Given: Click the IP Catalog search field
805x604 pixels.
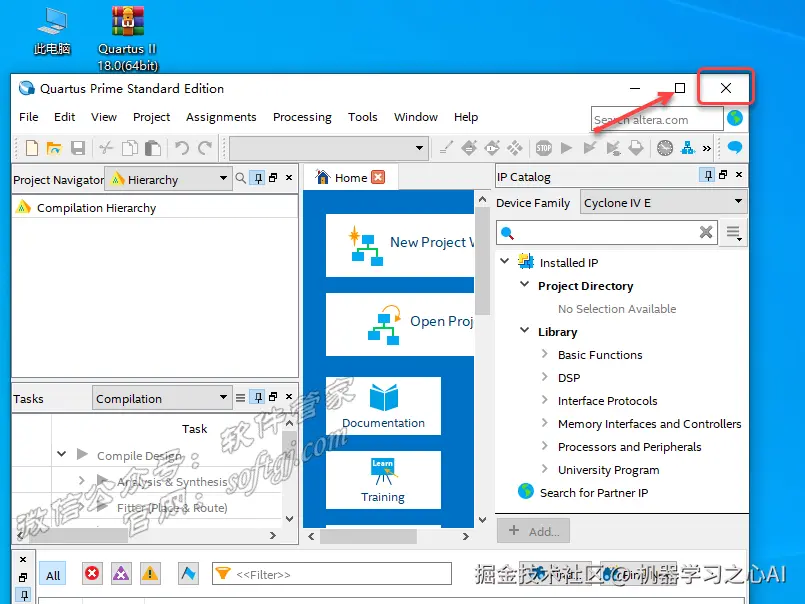Looking at the screenshot, I should pos(606,232).
